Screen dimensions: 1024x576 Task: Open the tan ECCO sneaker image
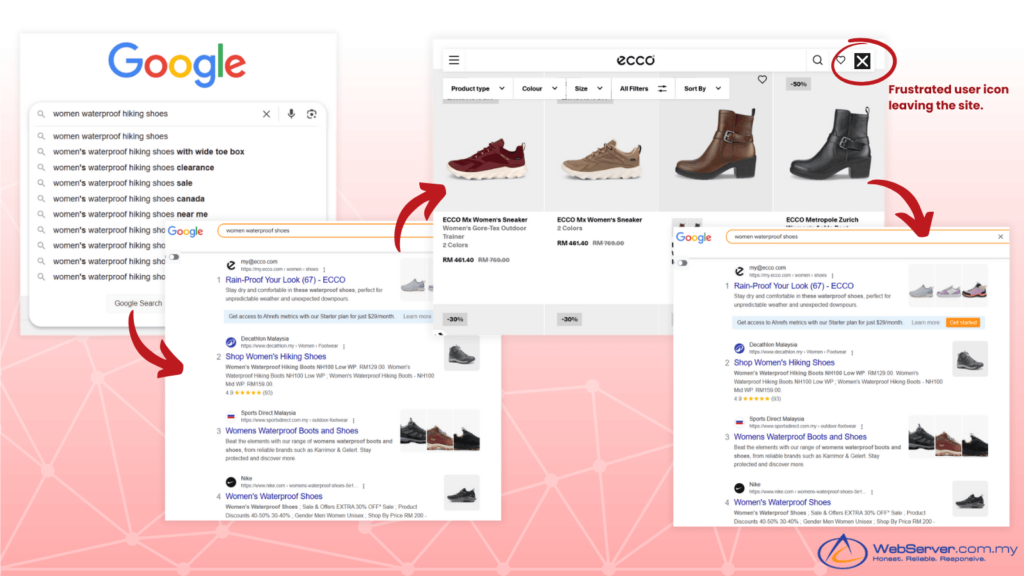(601, 159)
